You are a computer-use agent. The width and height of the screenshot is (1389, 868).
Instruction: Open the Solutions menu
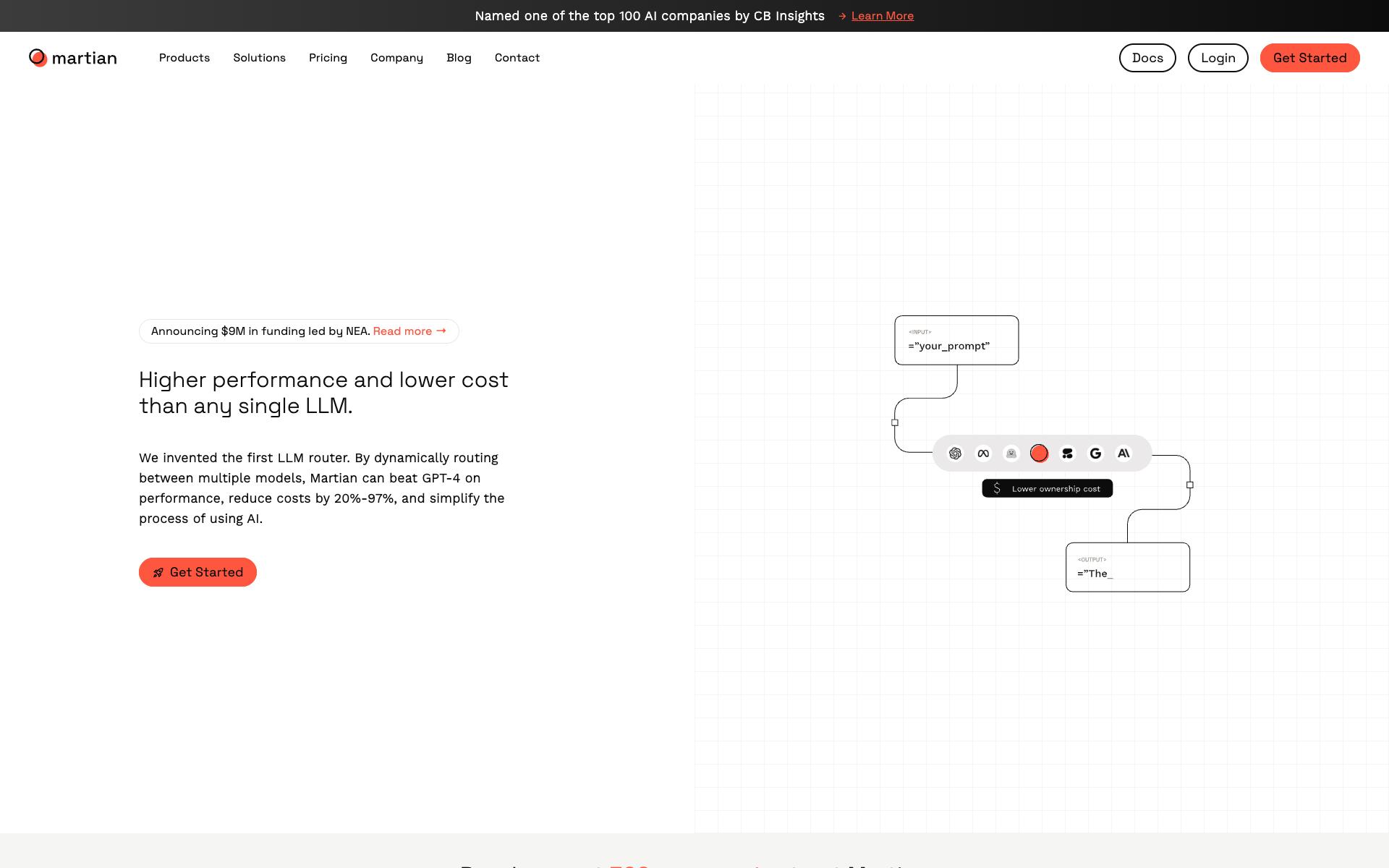click(x=259, y=58)
